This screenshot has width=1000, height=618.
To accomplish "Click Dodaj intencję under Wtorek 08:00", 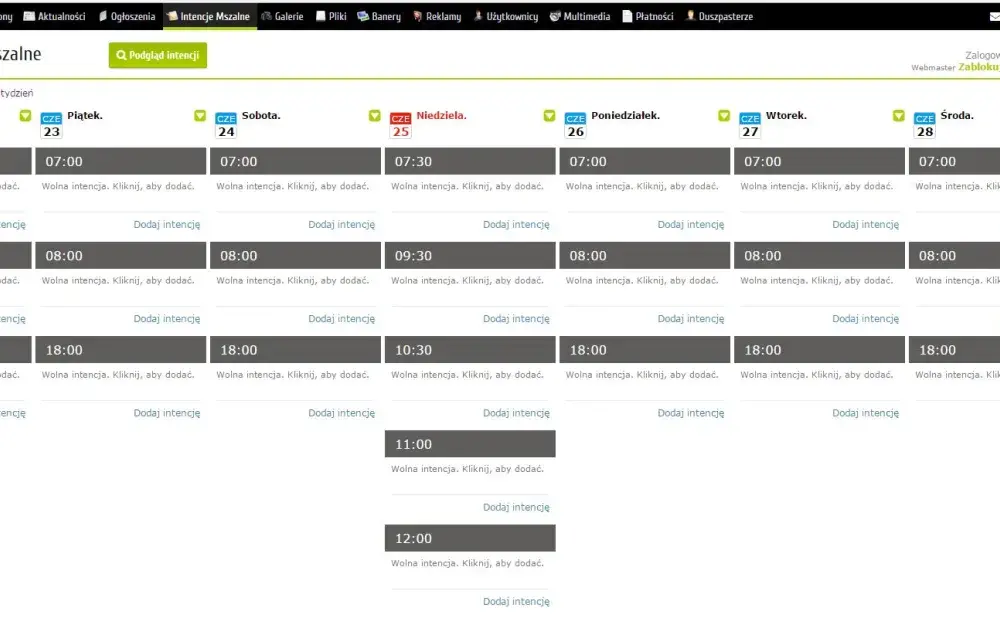I will (865, 319).
